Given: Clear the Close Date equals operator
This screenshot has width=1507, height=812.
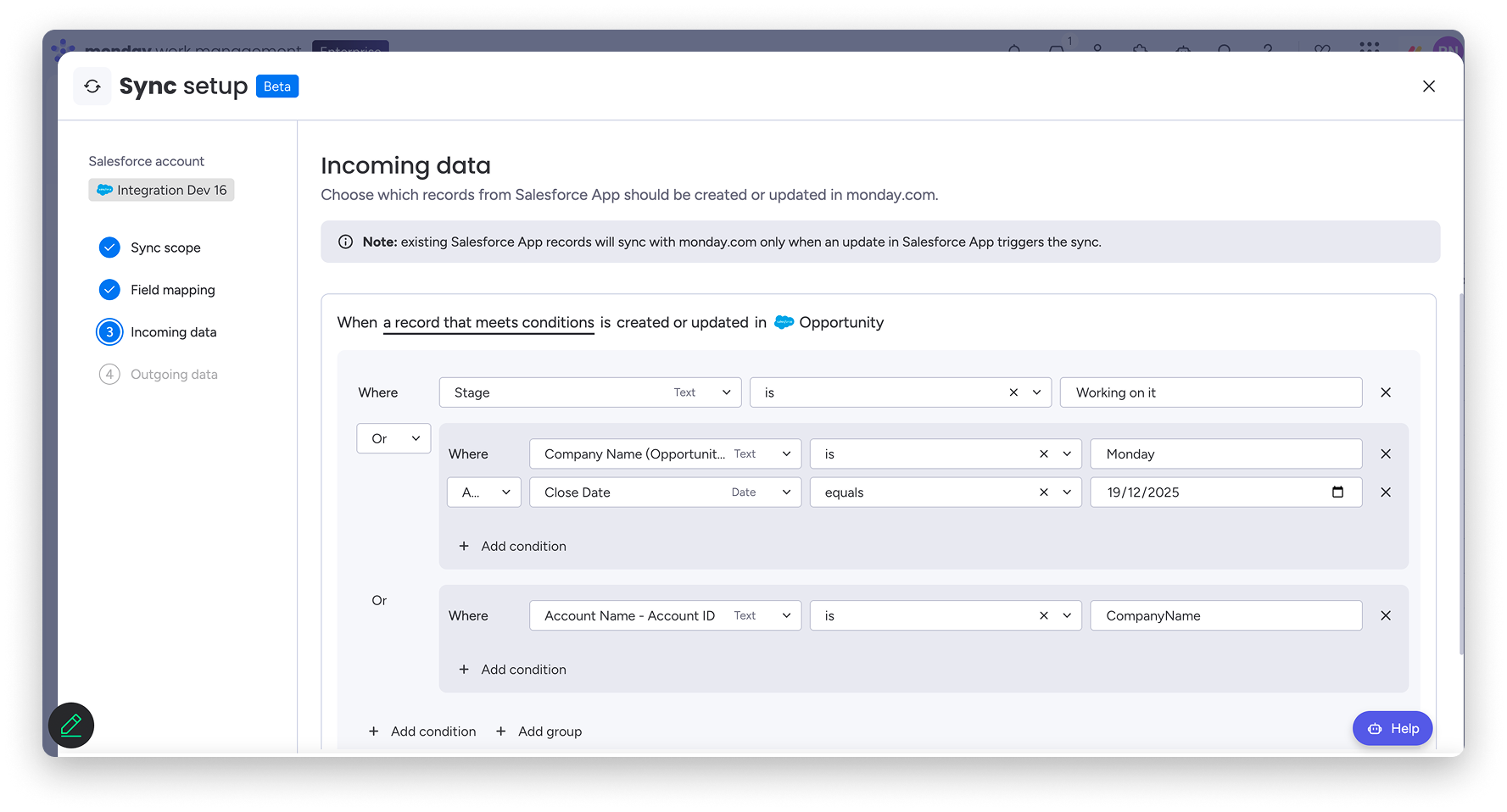Looking at the screenshot, I should (1043, 492).
